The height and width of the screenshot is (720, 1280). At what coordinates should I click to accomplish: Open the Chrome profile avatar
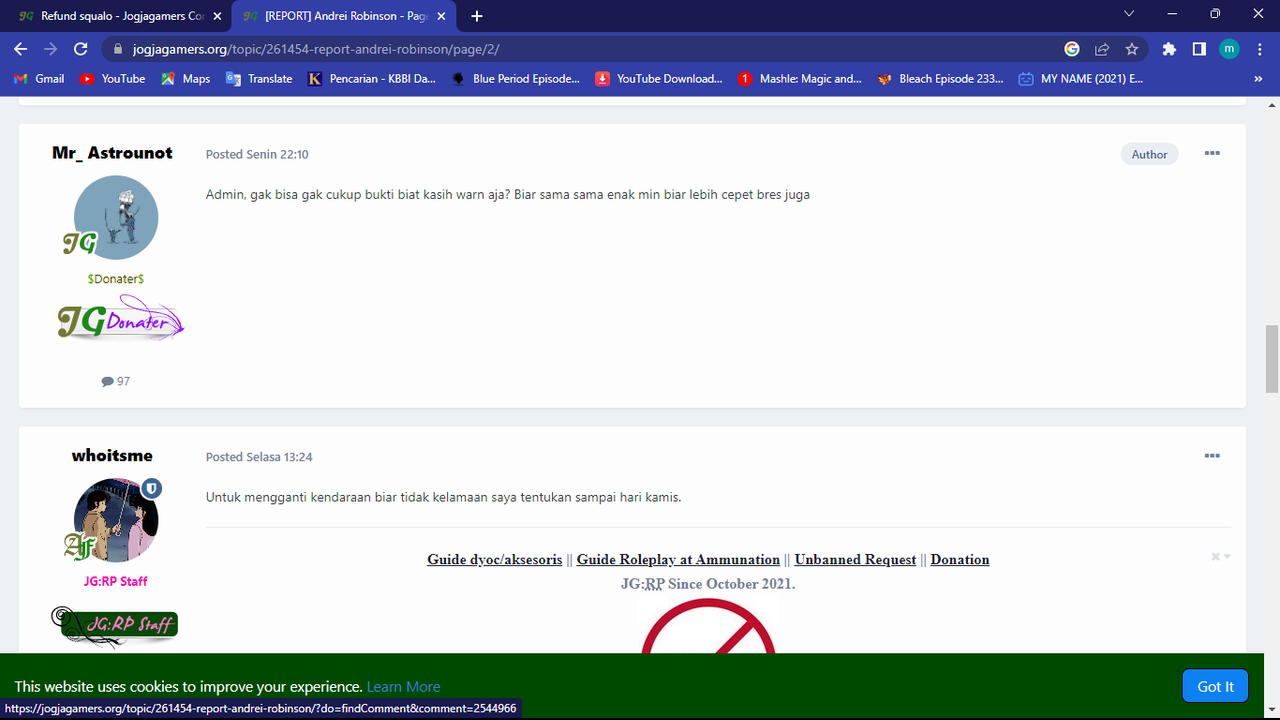(x=1229, y=49)
